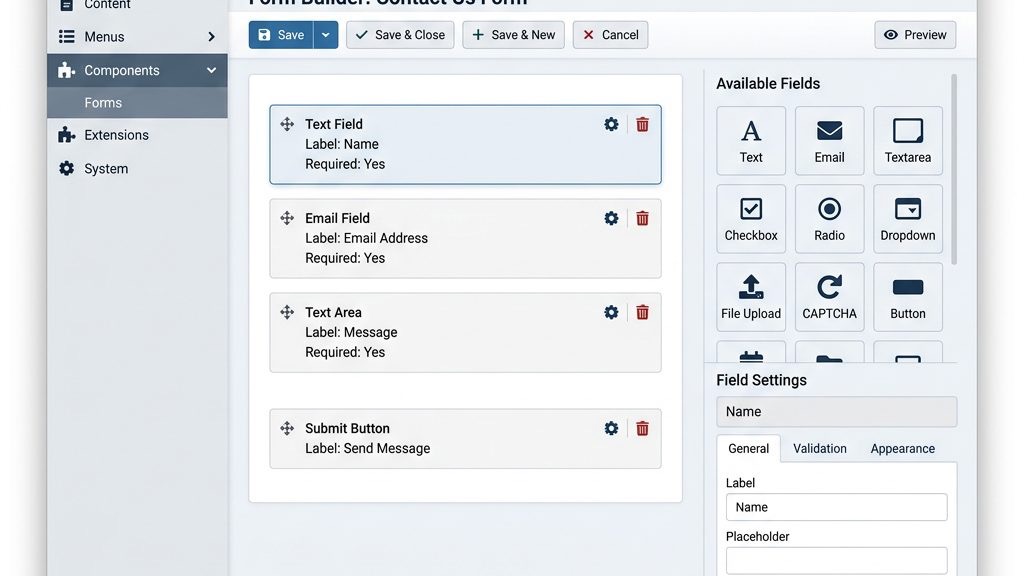1024x576 pixels.
Task: Select the Button field icon
Action: [x=907, y=296]
